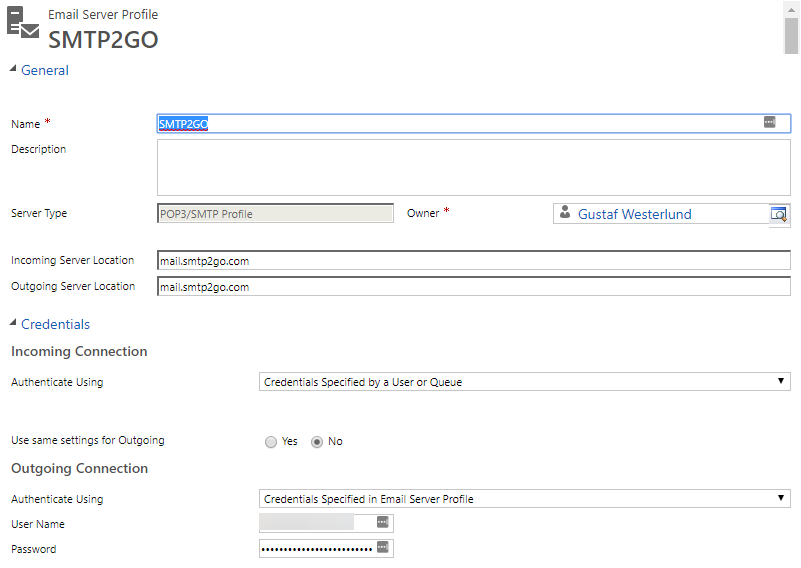Image resolution: width=801 pixels, height=568 pixels.
Task: Open Outgoing Authenticate Using dropdown
Action: 525,499
